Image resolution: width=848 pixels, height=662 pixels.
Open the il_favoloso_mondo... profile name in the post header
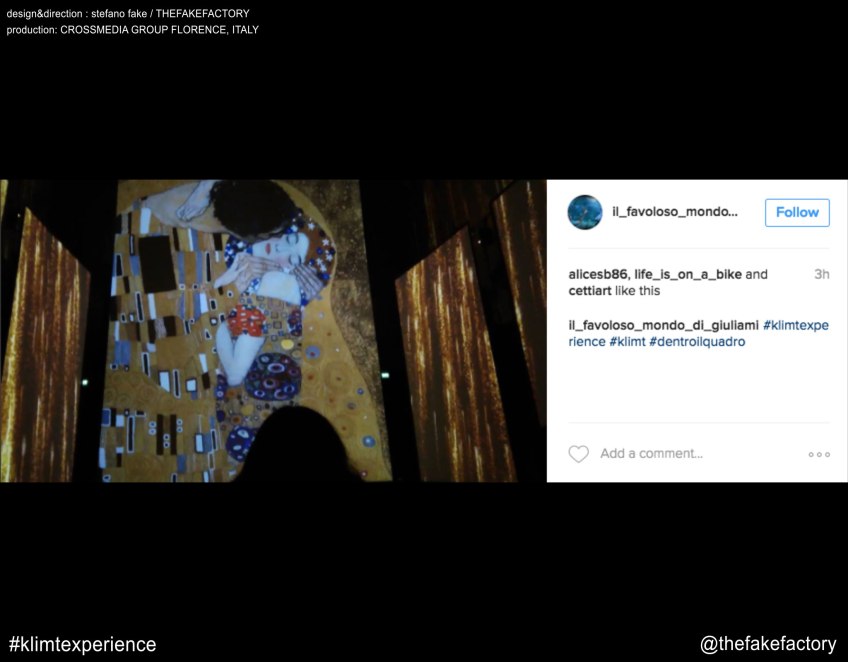pos(674,212)
